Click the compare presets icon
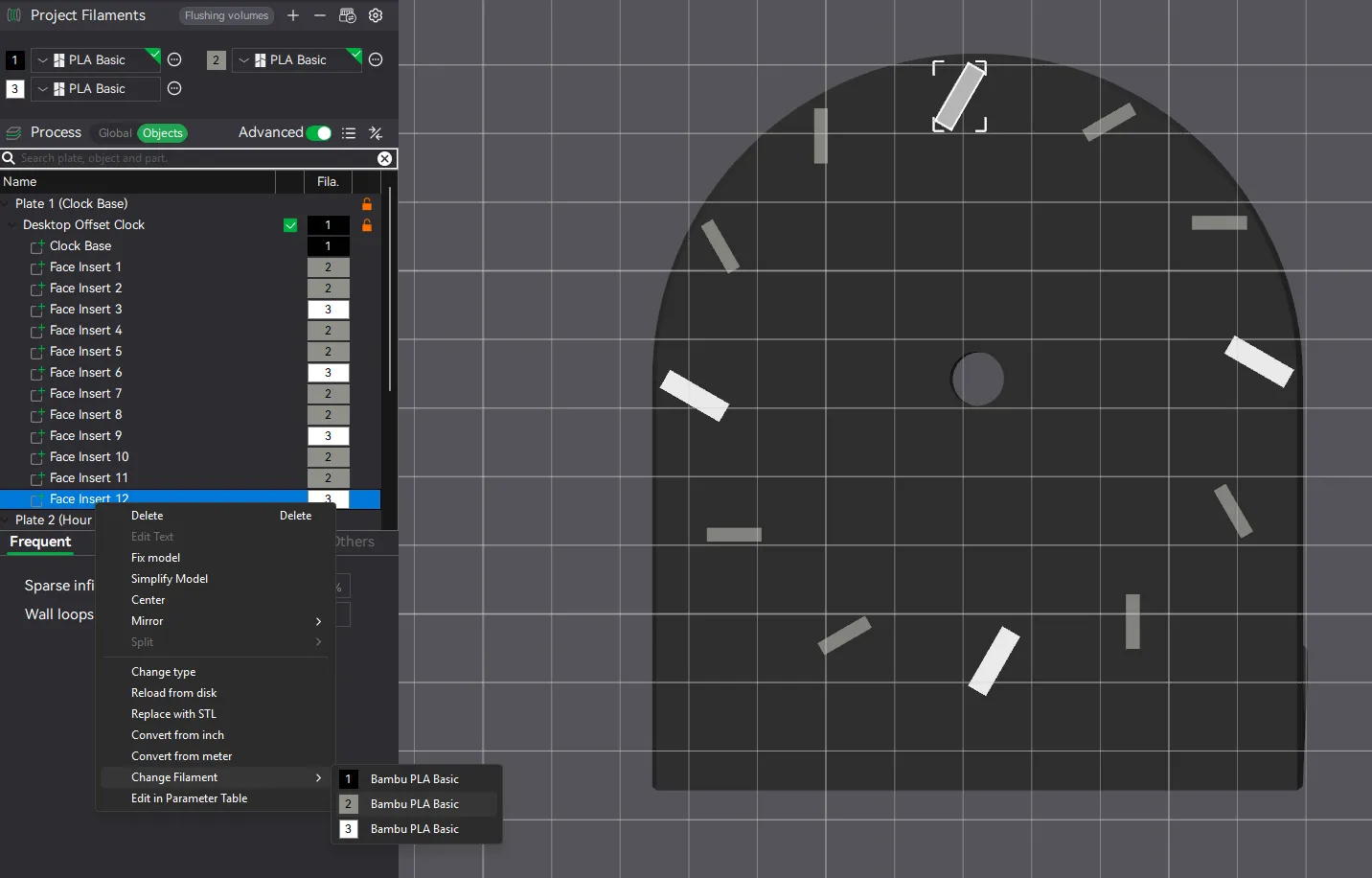The image size is (1372, 878). point(376,133)
